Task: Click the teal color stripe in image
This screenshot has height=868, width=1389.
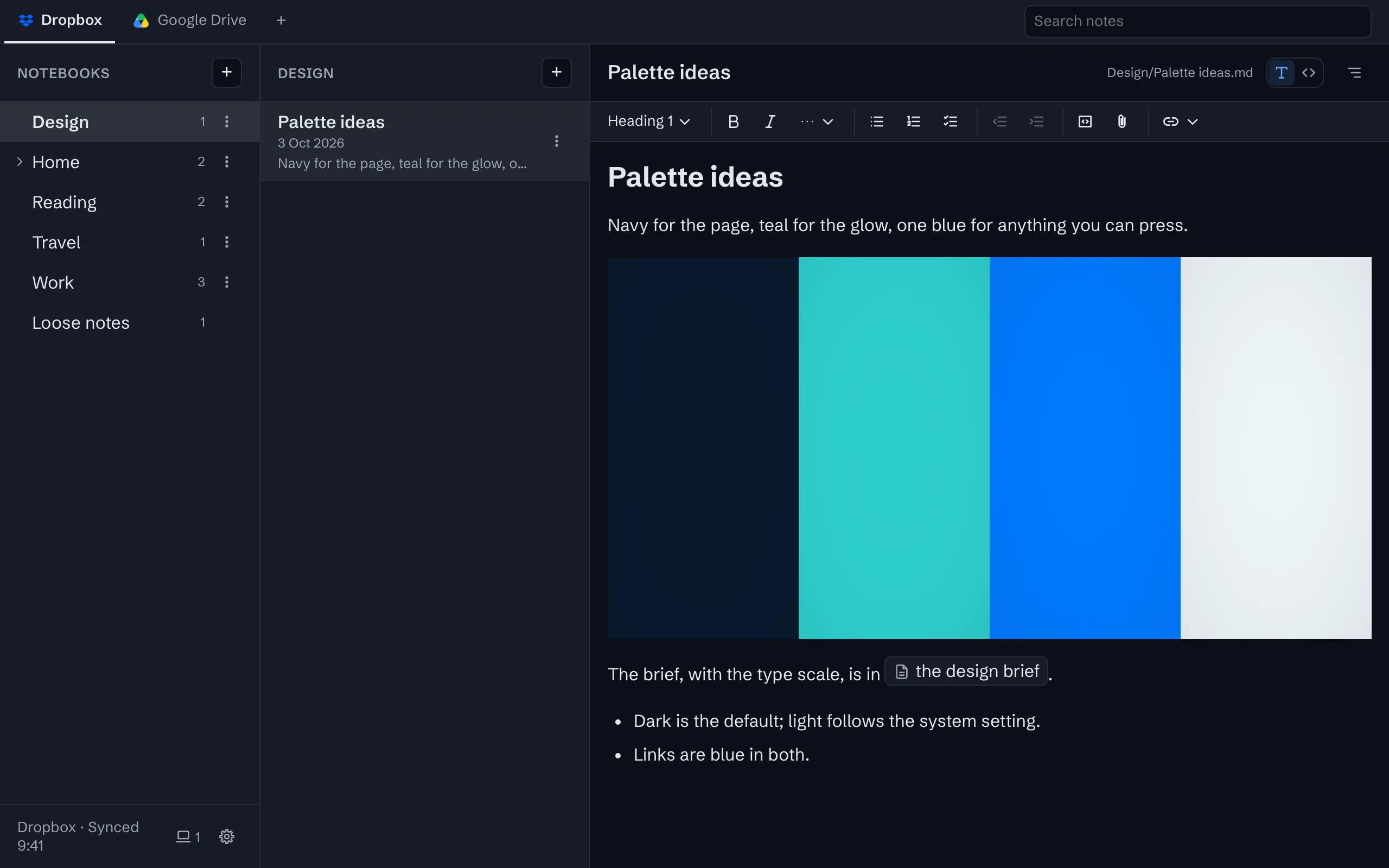Action: [894, 448]
